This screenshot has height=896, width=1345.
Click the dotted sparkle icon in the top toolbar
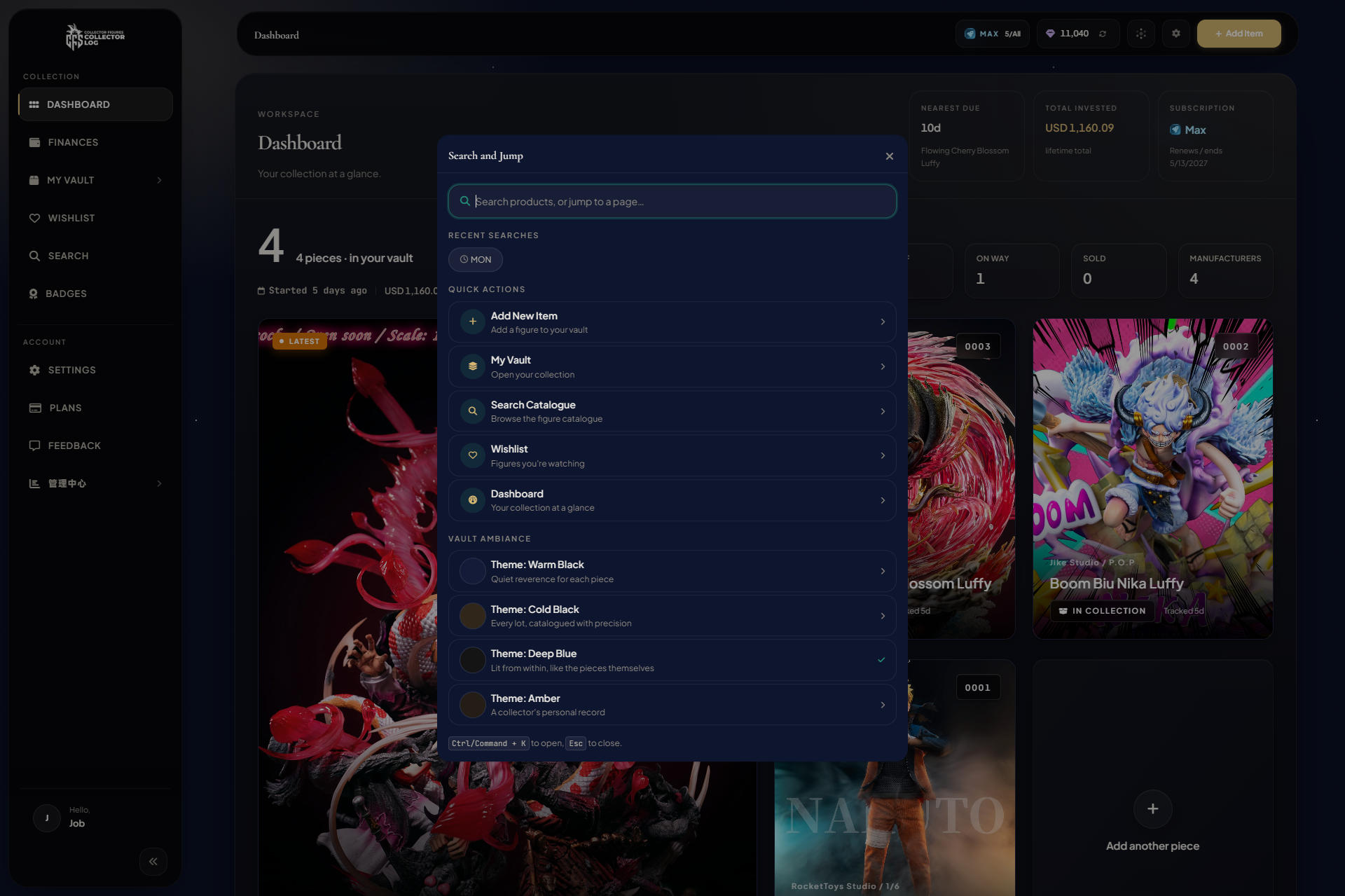1141,33
